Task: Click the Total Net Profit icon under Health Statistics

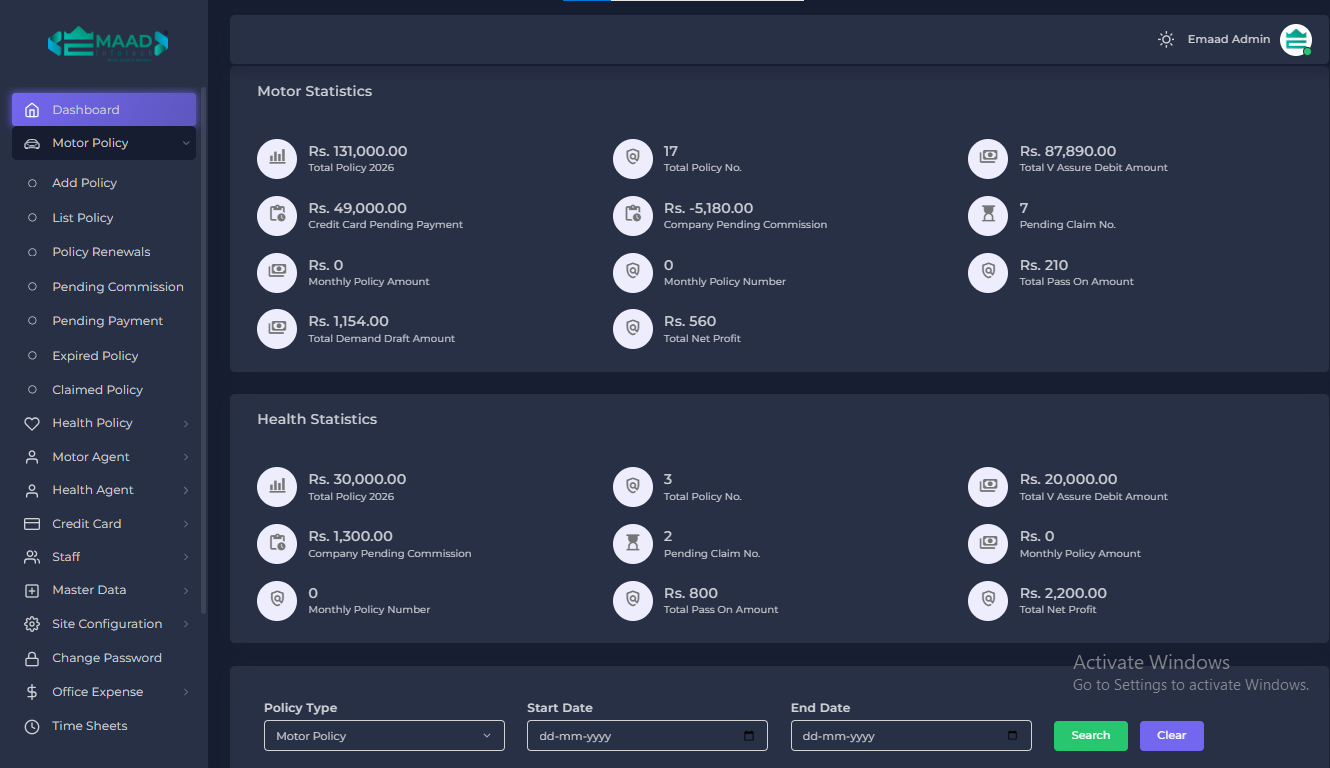Action: tap(988, 600)
